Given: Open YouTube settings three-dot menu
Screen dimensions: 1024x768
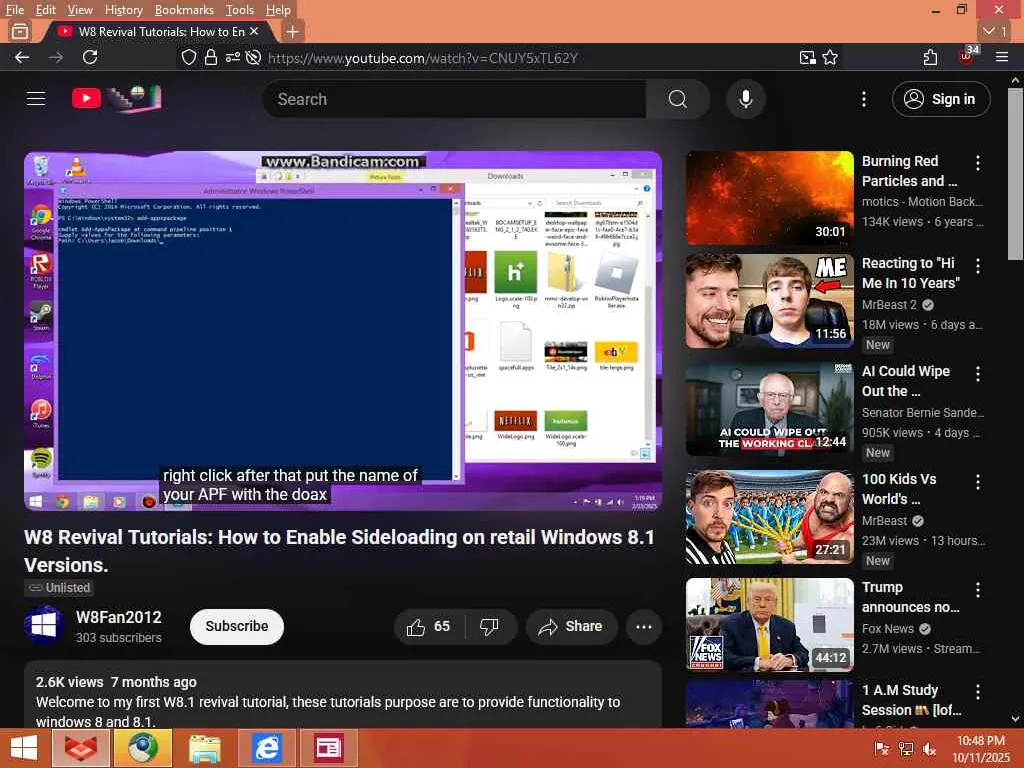Looking at the screenshot, I should click(x=864, y=99).
